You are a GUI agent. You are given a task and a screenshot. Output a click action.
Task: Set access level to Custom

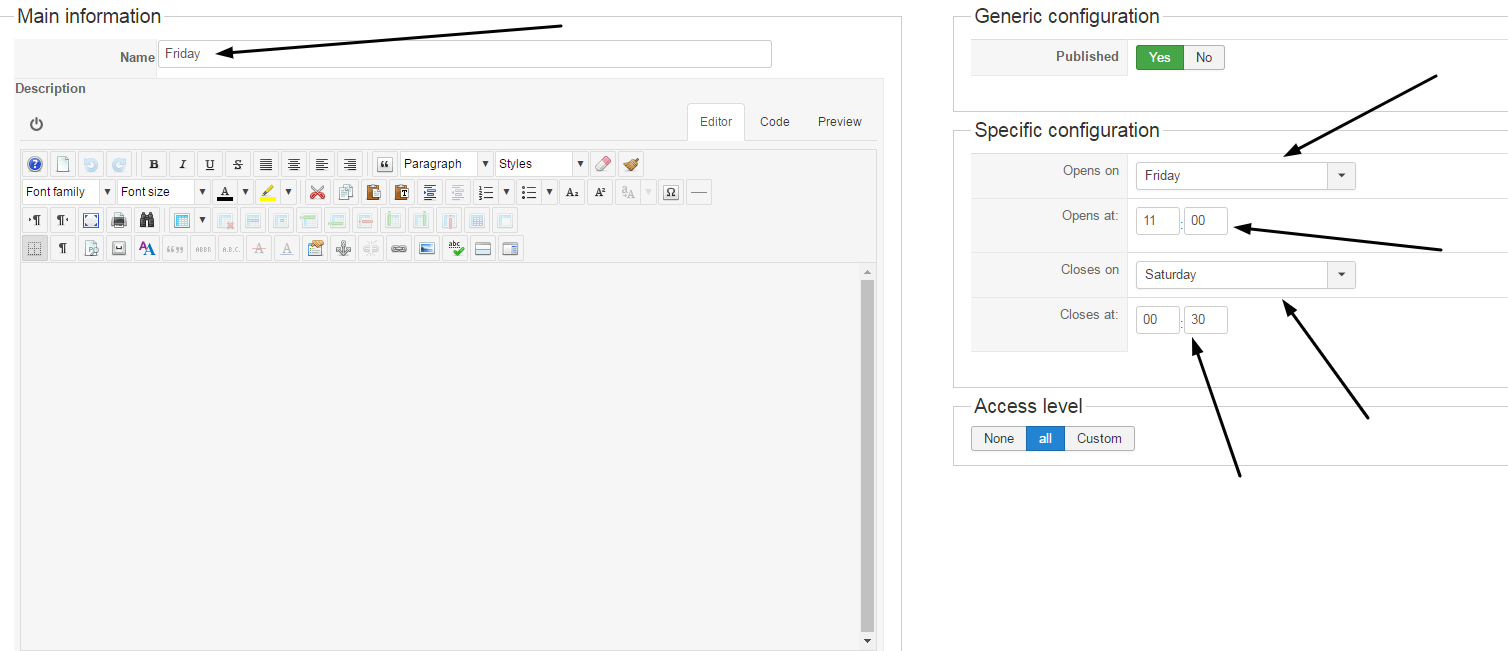[x=1099, y=438]
